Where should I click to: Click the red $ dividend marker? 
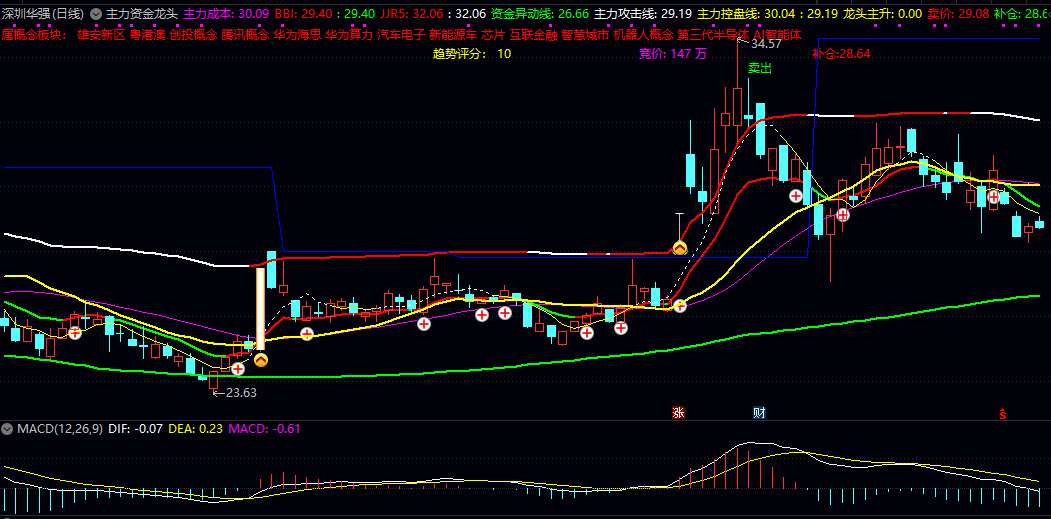[1002, 413]
